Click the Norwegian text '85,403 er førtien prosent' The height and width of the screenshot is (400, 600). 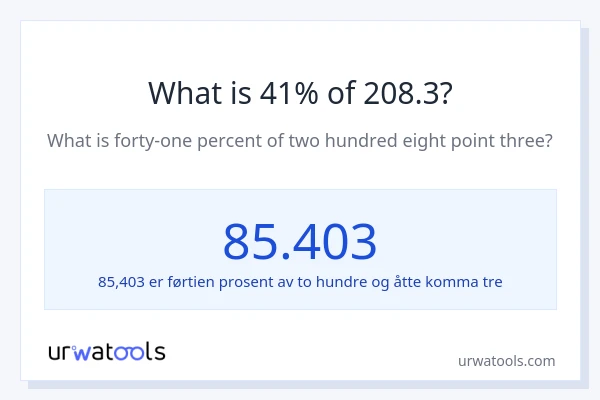tap(300, 282)
